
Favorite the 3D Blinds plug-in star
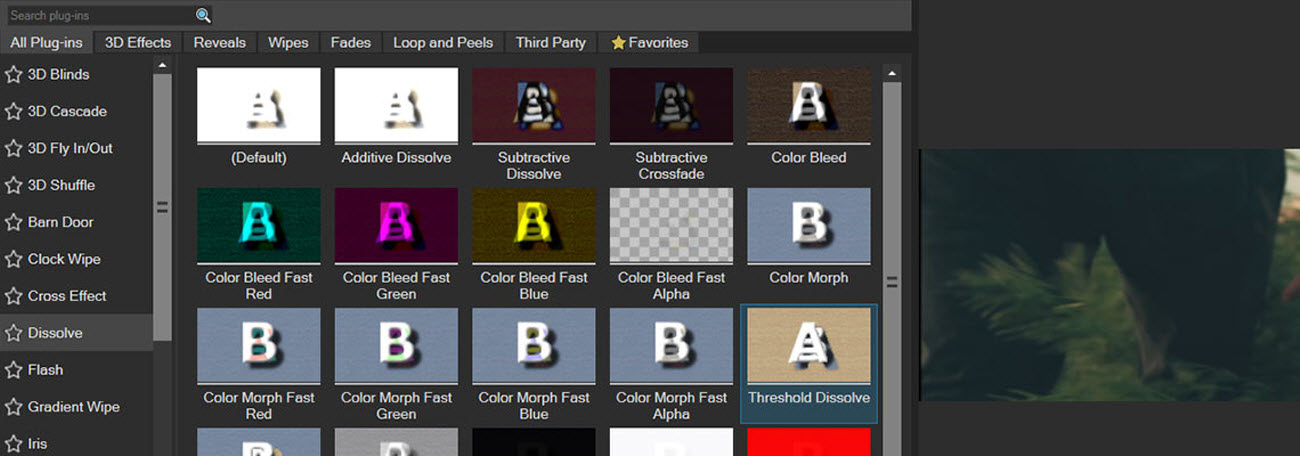click(x=14, y=75)
